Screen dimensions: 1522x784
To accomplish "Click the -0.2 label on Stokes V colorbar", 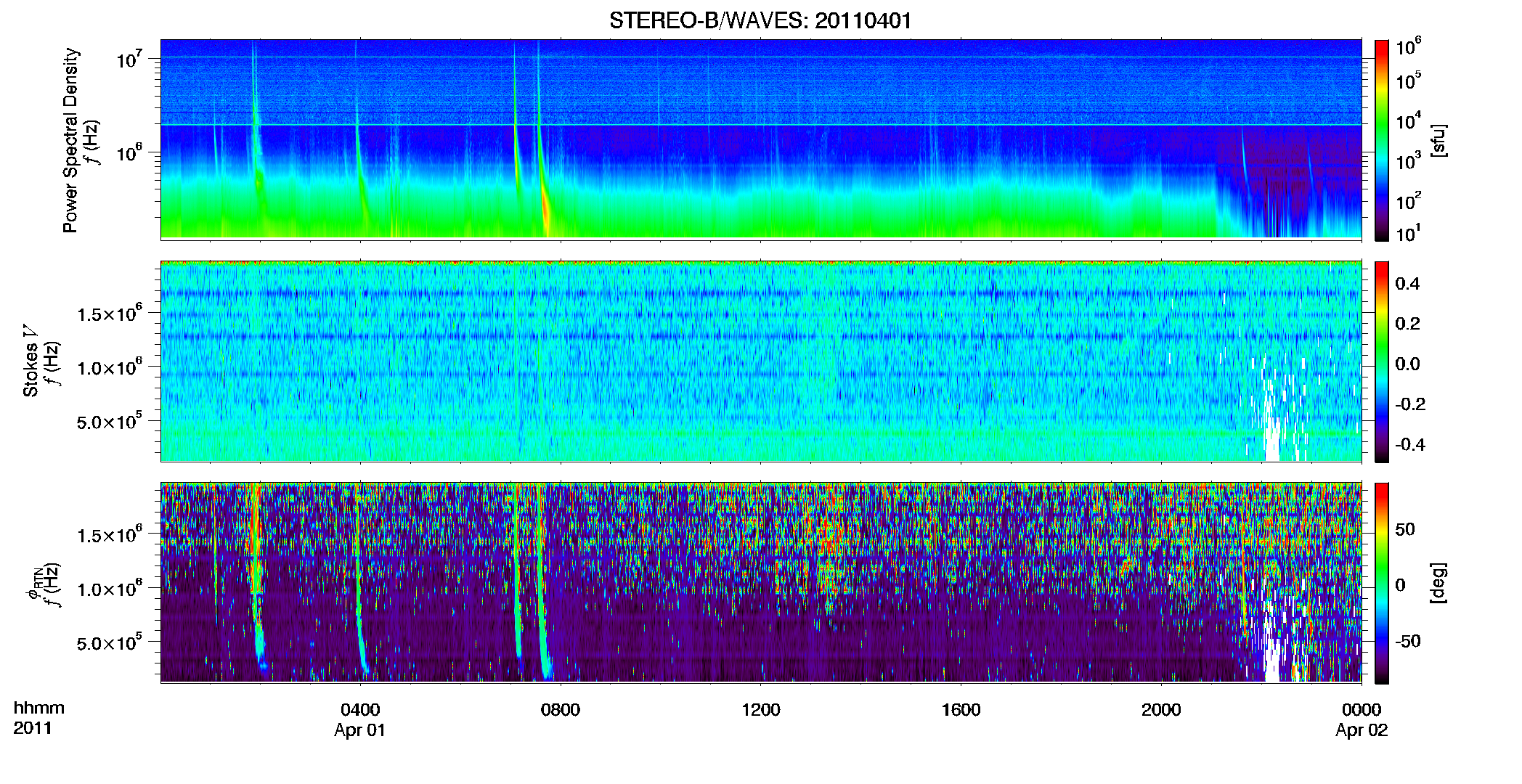I will click(x=1410, y=404).
